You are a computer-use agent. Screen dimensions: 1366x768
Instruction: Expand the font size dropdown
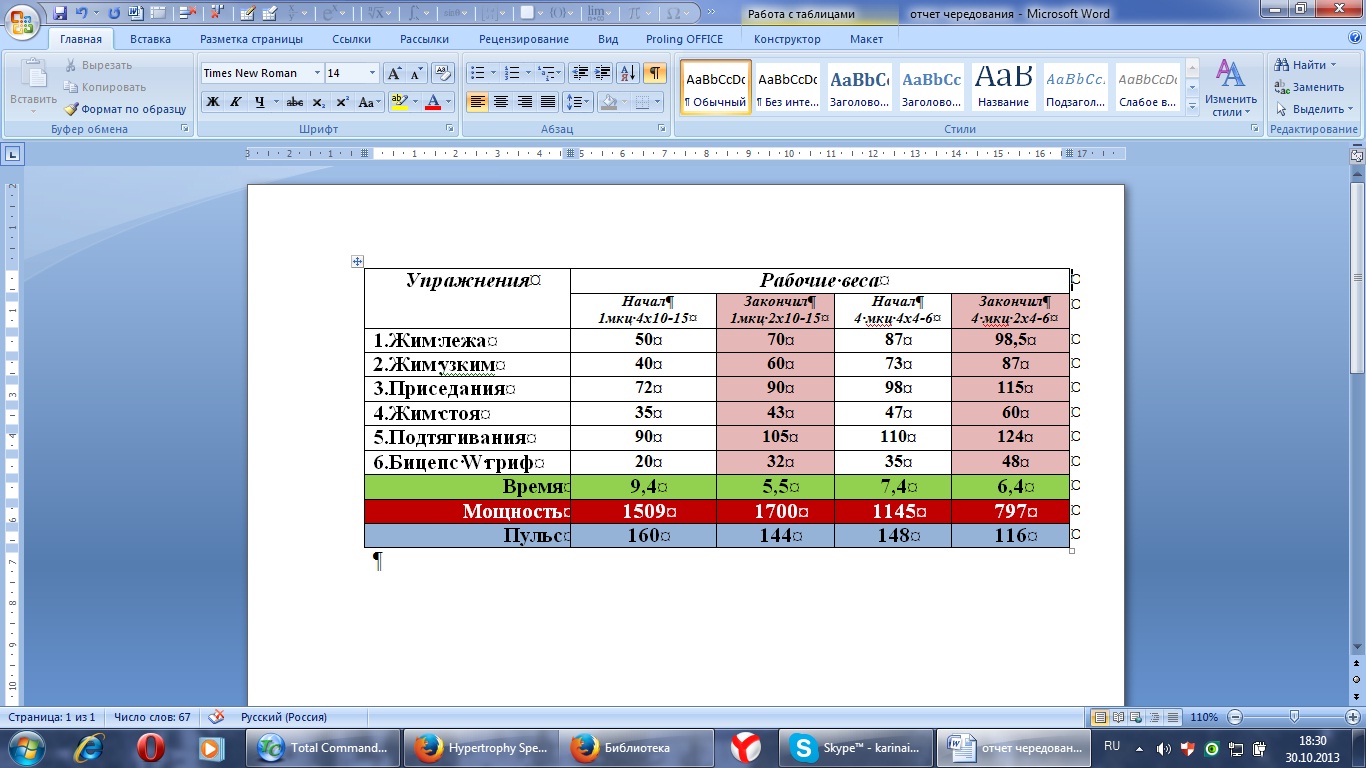point(373,73)
